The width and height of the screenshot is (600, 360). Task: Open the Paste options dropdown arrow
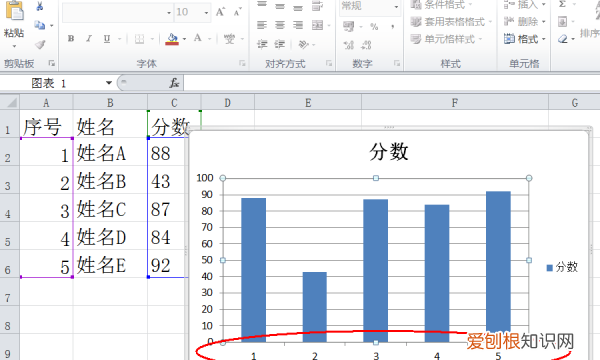pos(14,46)
